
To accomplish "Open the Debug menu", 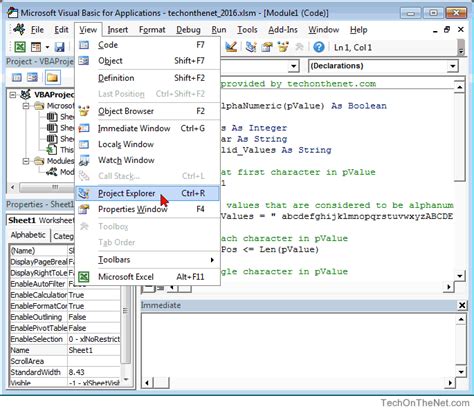I will (188, 30).
